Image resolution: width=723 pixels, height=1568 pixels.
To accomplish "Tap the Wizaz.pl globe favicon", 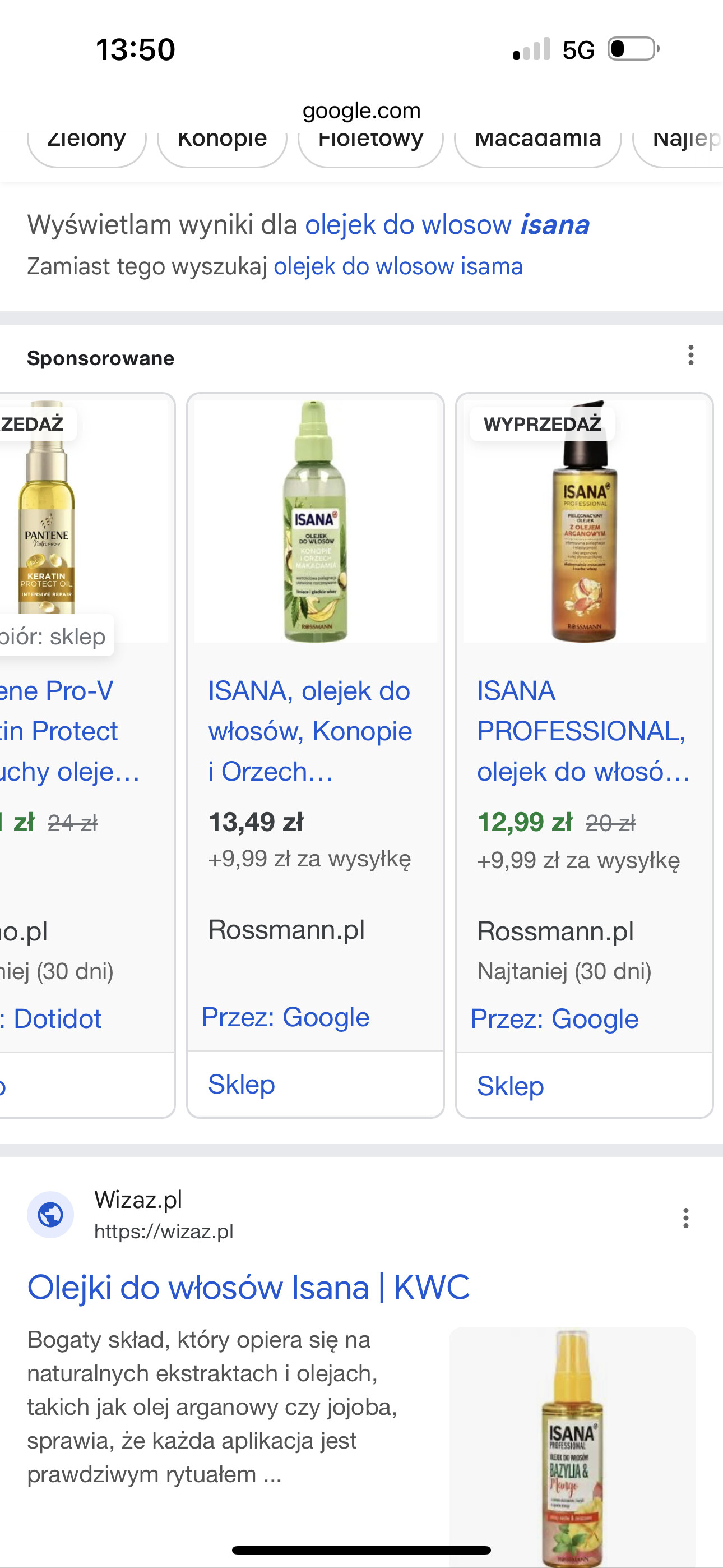I will [50, 1215].
